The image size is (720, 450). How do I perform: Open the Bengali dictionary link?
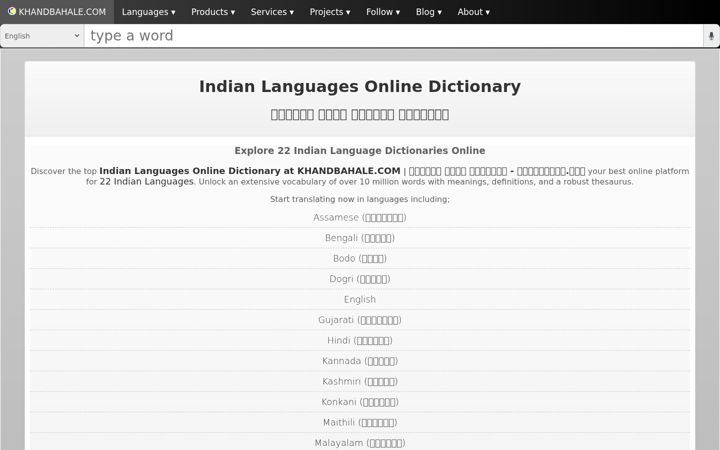[x=360, y=238]
